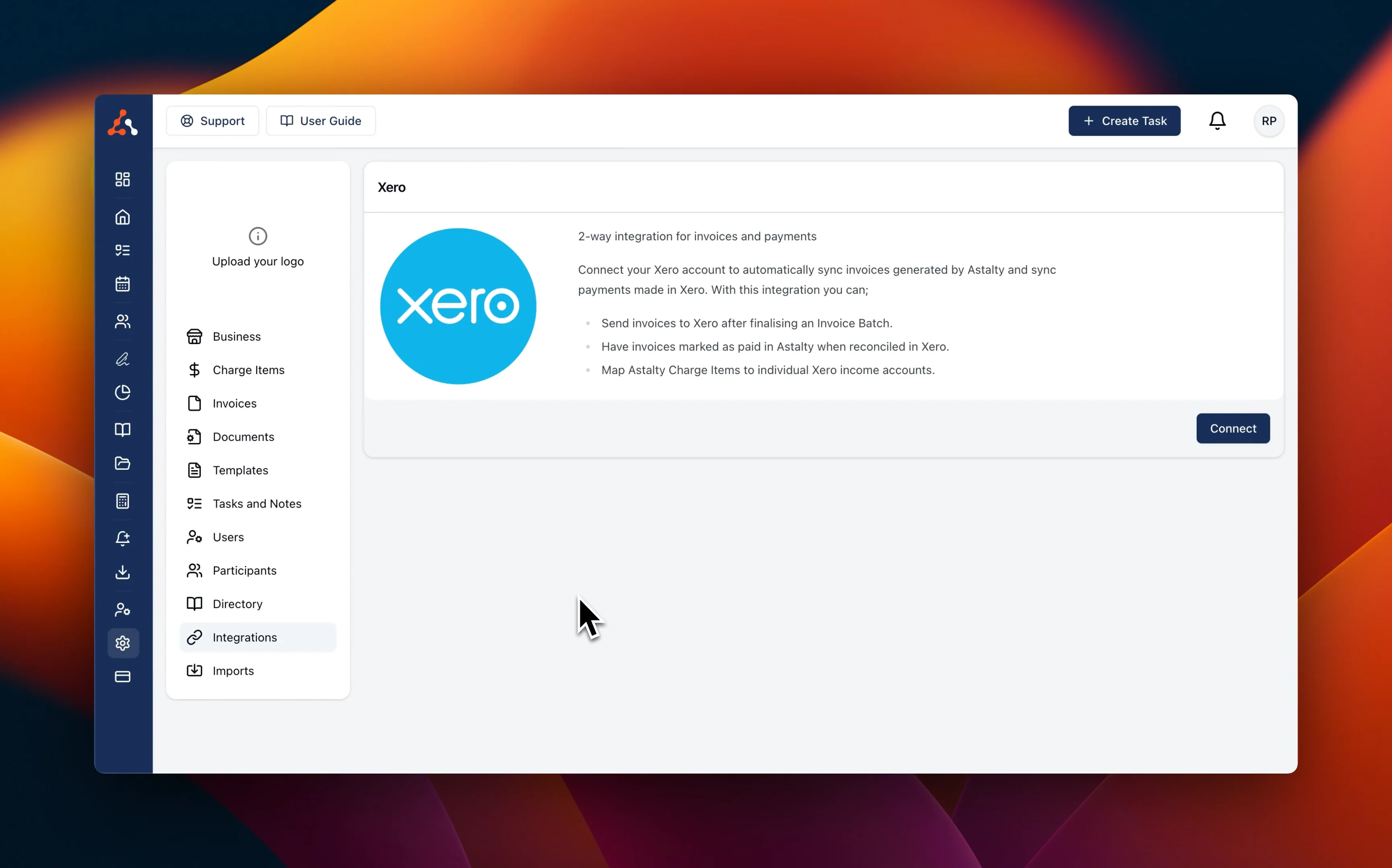Select the settings gear icon in the sidebar
1392x868 pixels.
pyautogui.click(x=123, y=643)
